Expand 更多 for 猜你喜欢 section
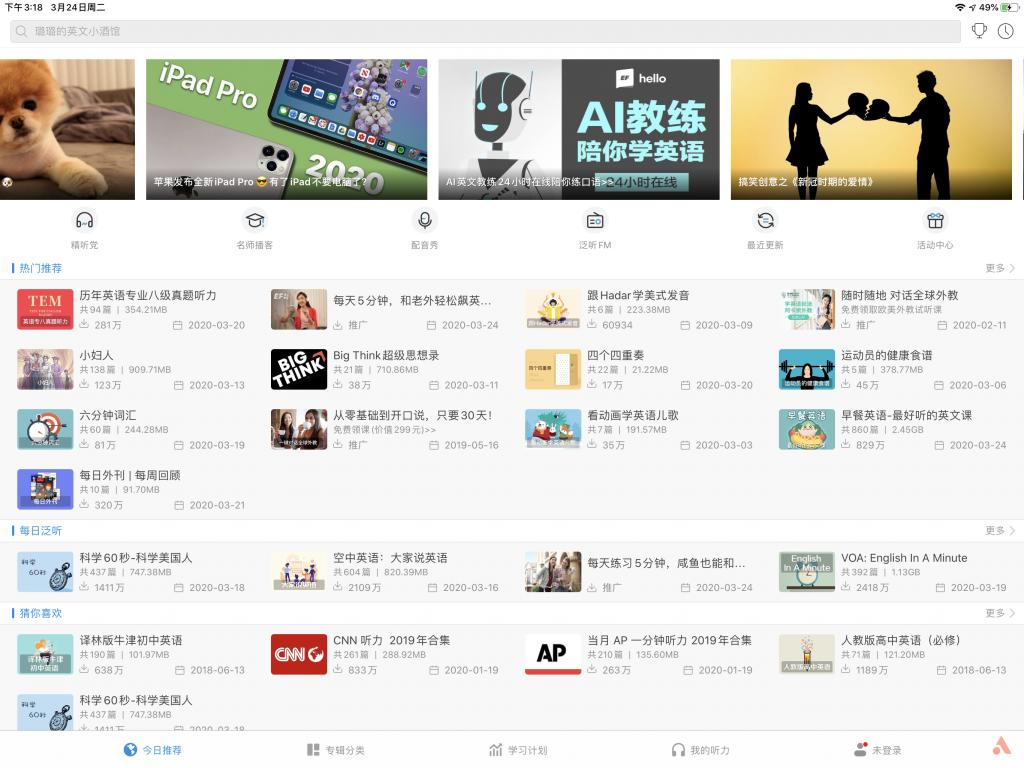Viewport: 1024px width, 768px height. click(1000, 613)
